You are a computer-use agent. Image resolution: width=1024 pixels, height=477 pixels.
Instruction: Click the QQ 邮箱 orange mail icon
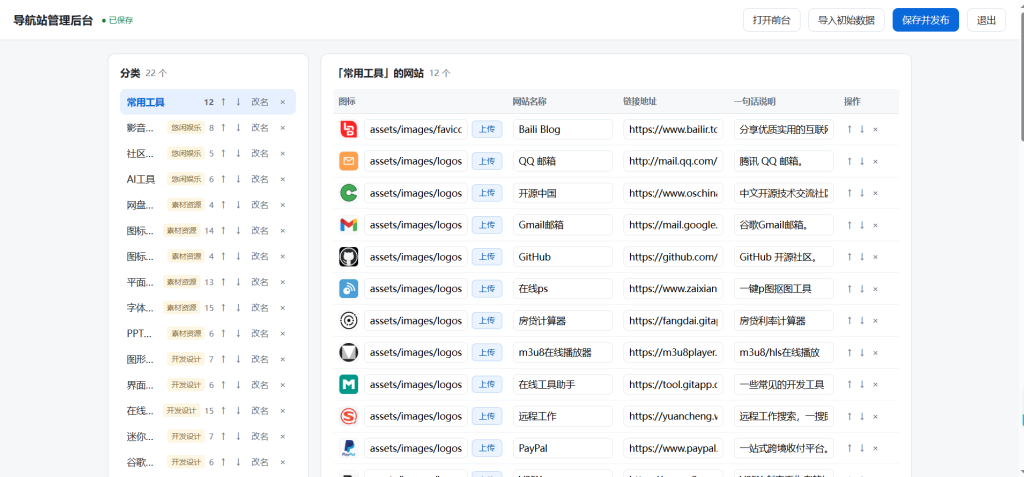349,161
